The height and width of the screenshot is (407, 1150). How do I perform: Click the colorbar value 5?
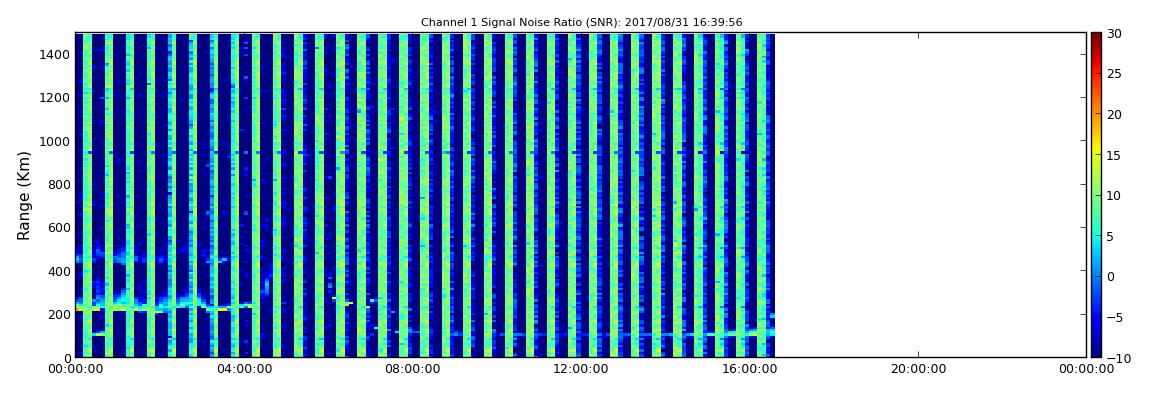1111,236
